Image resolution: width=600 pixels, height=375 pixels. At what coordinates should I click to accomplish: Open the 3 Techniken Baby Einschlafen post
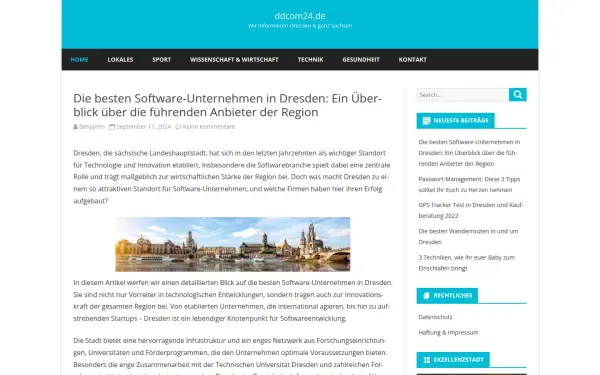(466, 263)
